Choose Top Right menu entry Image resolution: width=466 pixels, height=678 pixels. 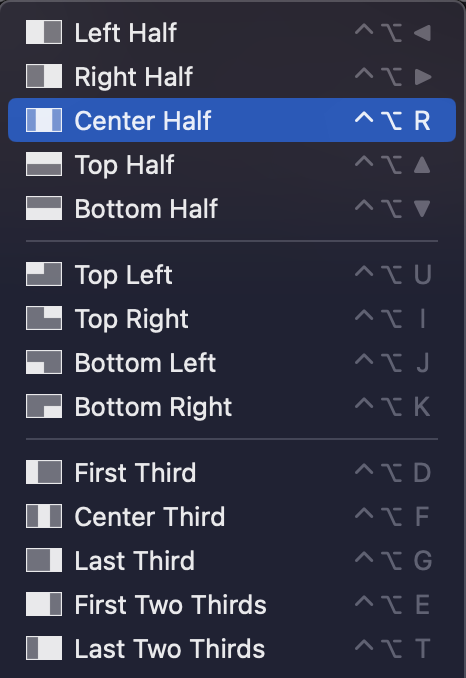pyautogui.click(x=232, y=318)
